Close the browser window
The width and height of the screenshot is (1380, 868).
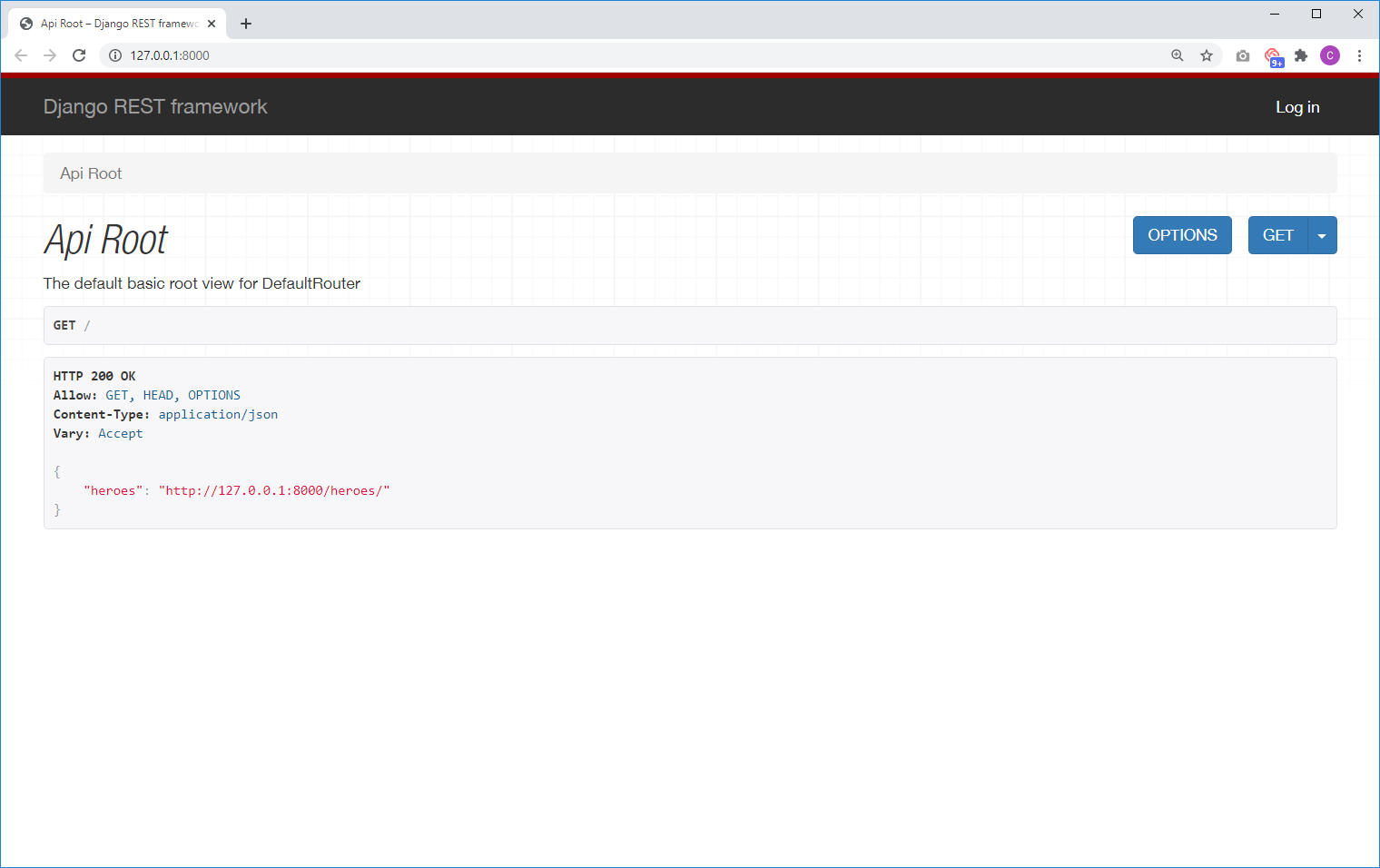click(1358, 14)
